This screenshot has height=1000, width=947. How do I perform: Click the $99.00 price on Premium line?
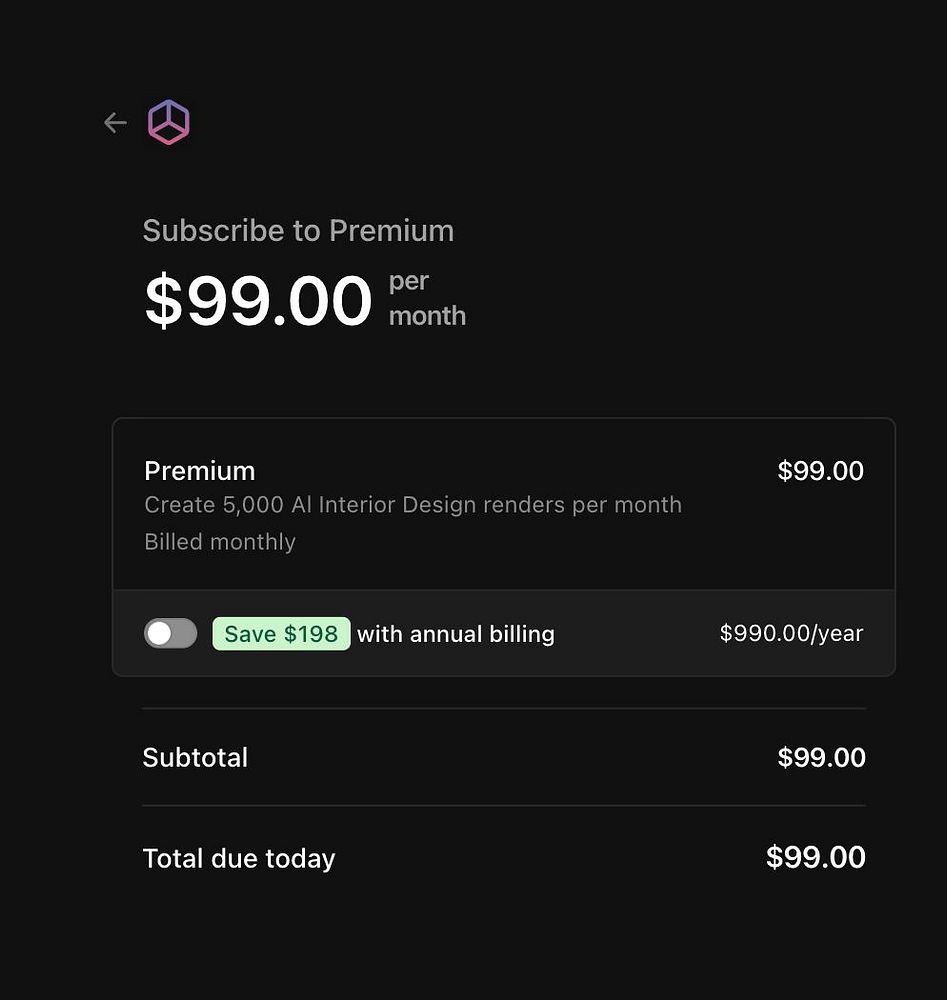click(820, 471)
